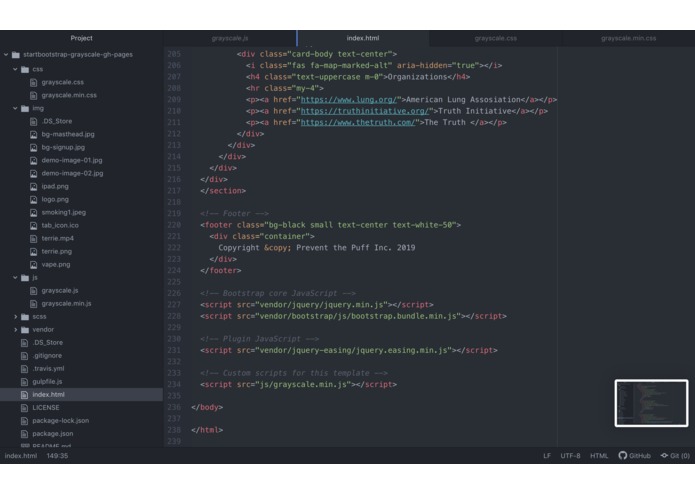Click image icon beside bg-masthead.jpg

[33, 134]
